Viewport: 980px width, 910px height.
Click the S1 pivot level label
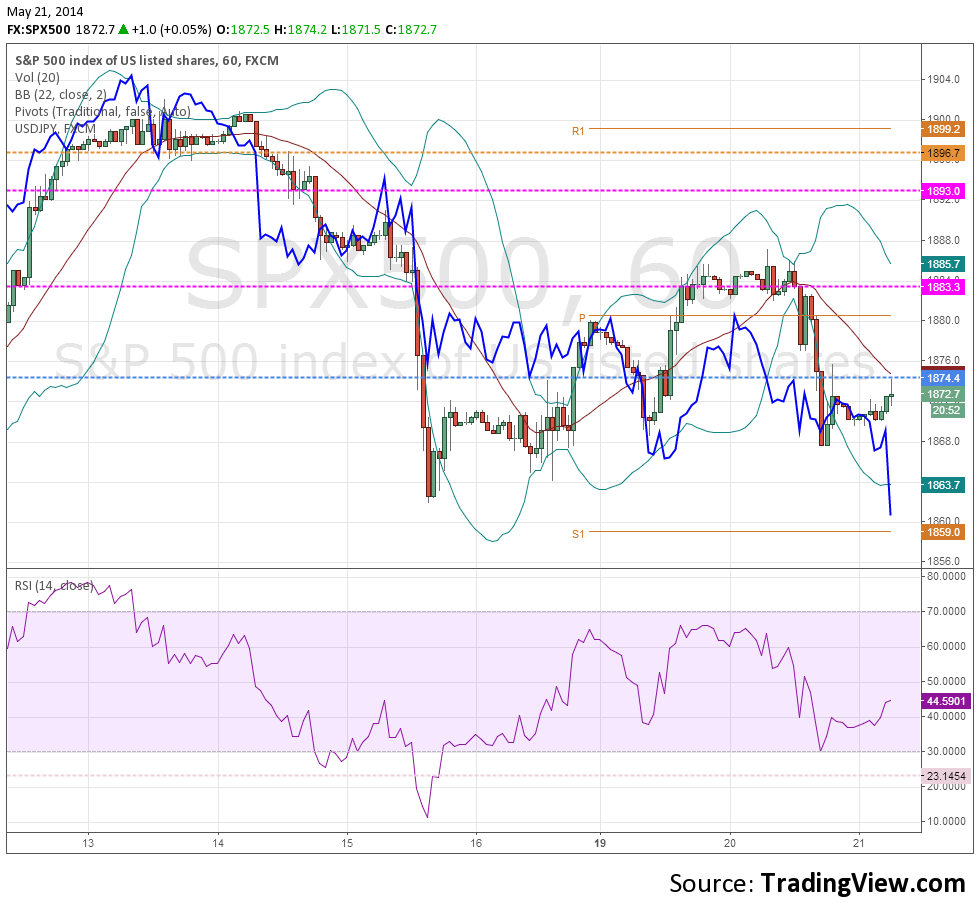pos(578,534)
